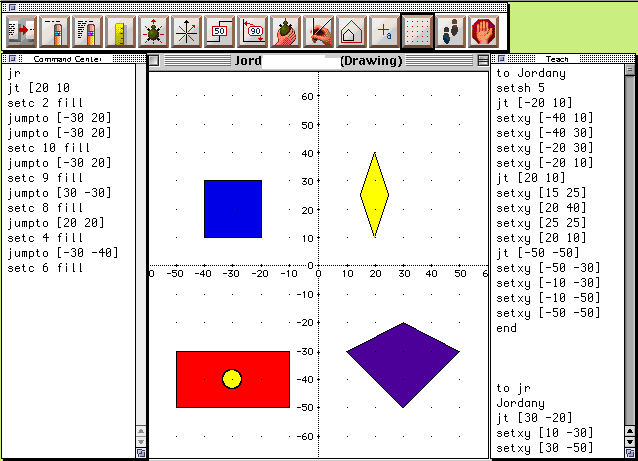Click the 'end' line in Teach window
The height and width of the screenshot is (461, 638).
tap(506, 328)
